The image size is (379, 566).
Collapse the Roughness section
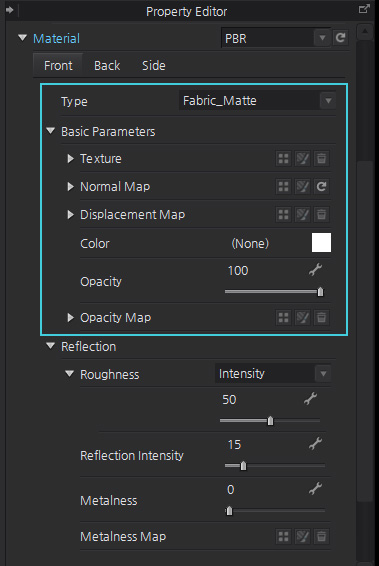click(69, 374)
